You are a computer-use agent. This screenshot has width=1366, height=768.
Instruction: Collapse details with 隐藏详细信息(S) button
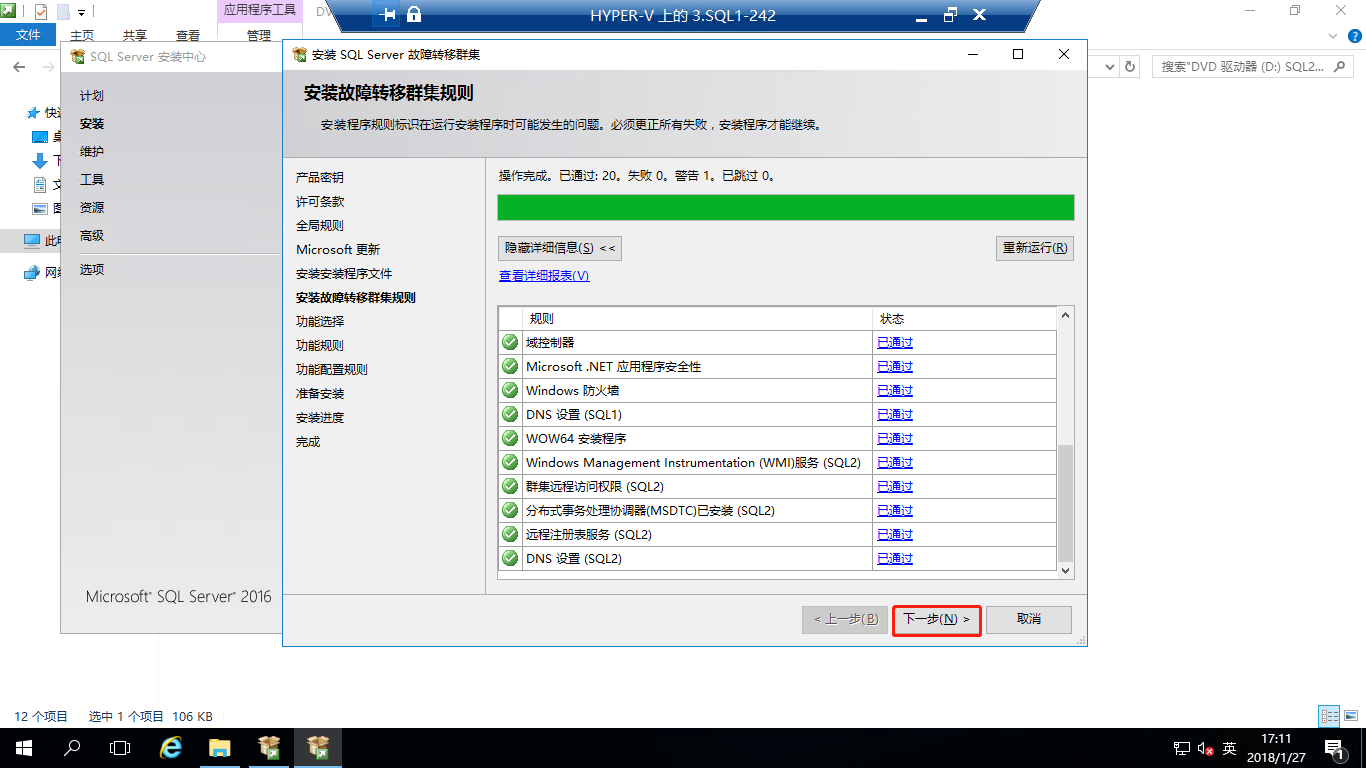560,248
